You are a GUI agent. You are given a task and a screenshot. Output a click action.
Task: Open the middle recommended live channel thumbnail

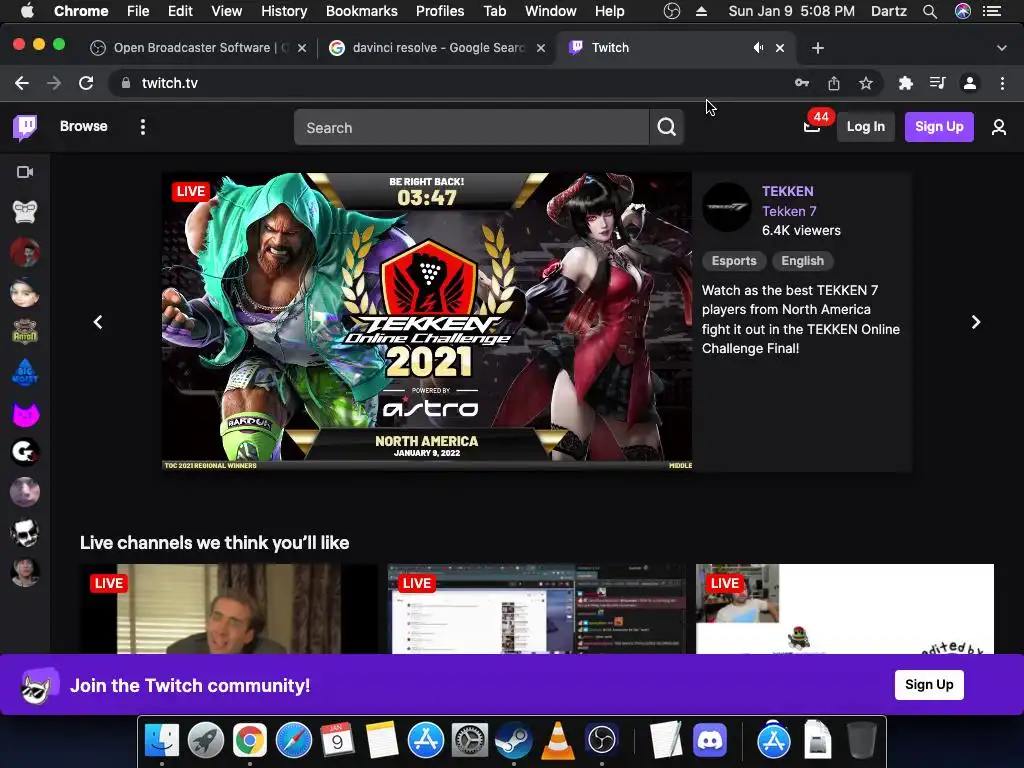537,609
